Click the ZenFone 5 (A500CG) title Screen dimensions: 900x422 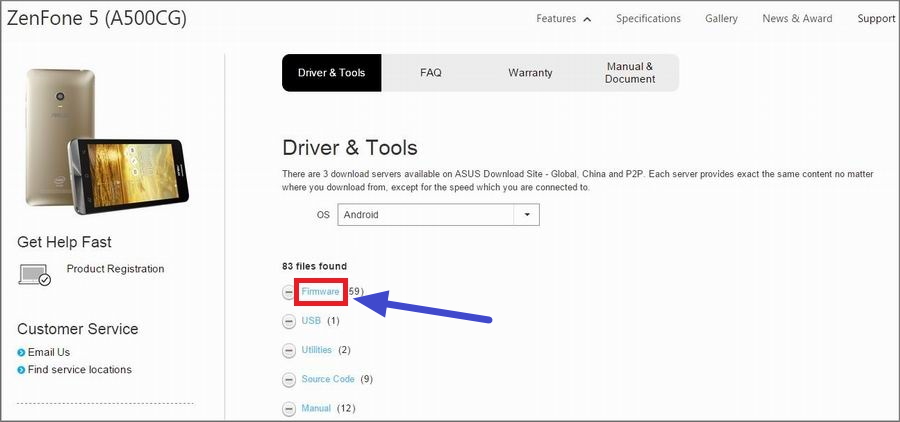tap(96, 18)
